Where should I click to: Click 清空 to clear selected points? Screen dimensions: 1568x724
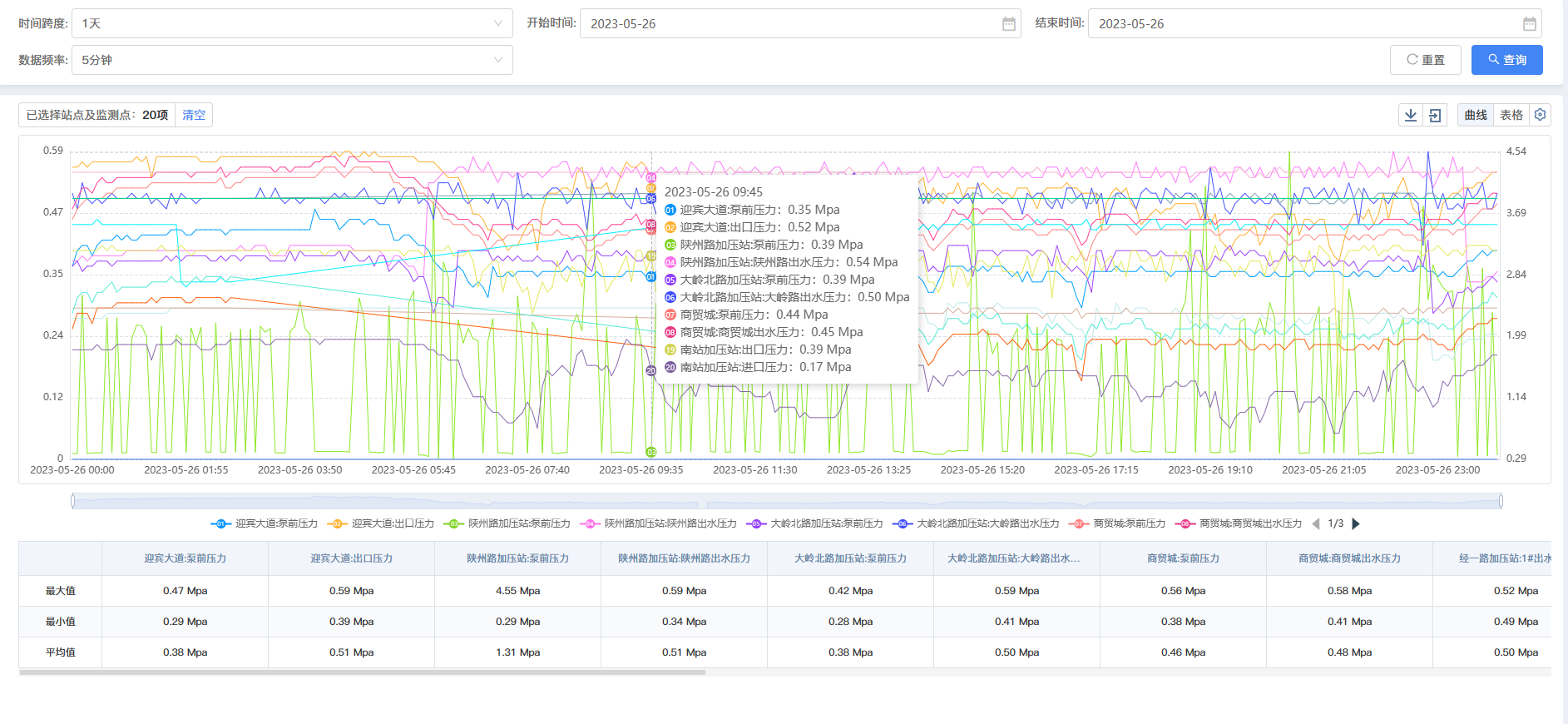click(194, 115)
